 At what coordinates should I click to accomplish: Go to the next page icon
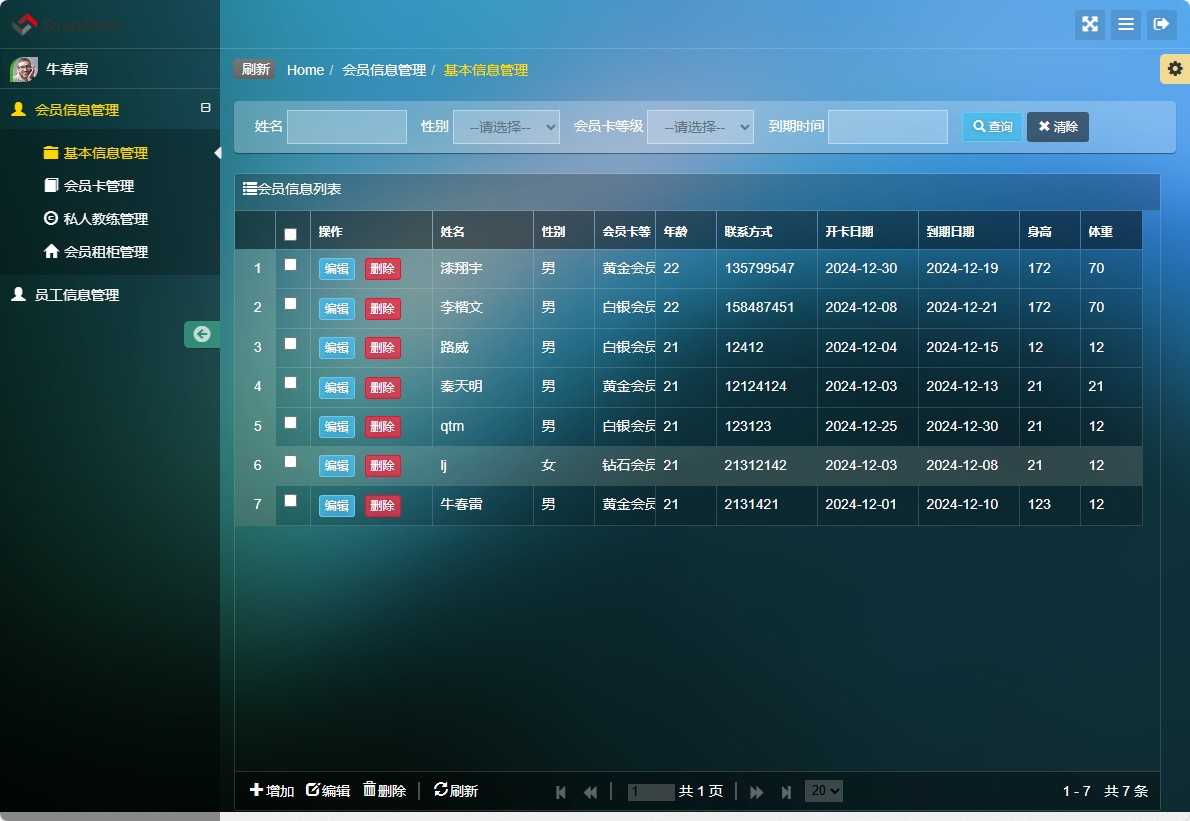[757, 792]
